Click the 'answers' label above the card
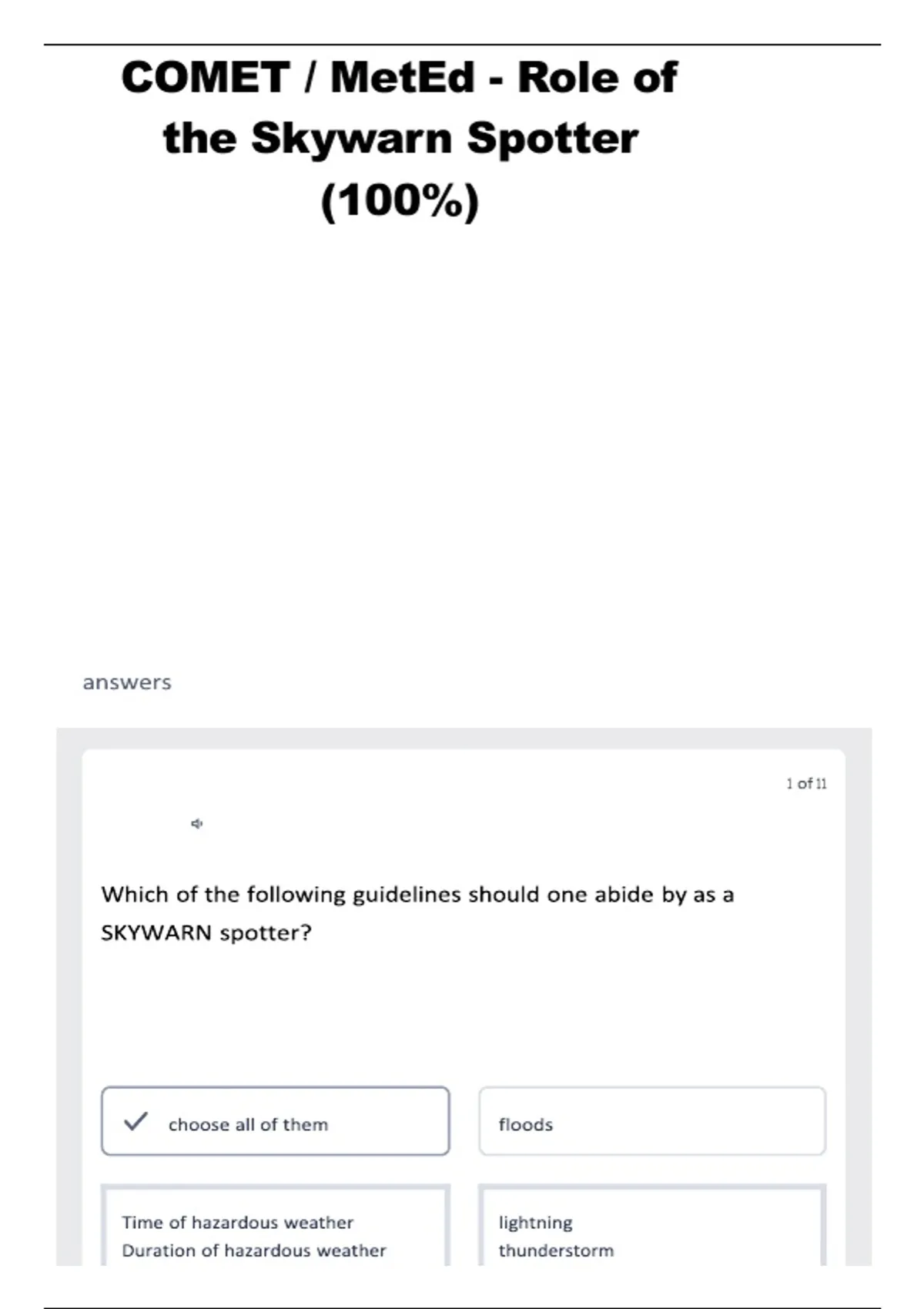This screenshot has width=924, height=1309. [127, 683]
